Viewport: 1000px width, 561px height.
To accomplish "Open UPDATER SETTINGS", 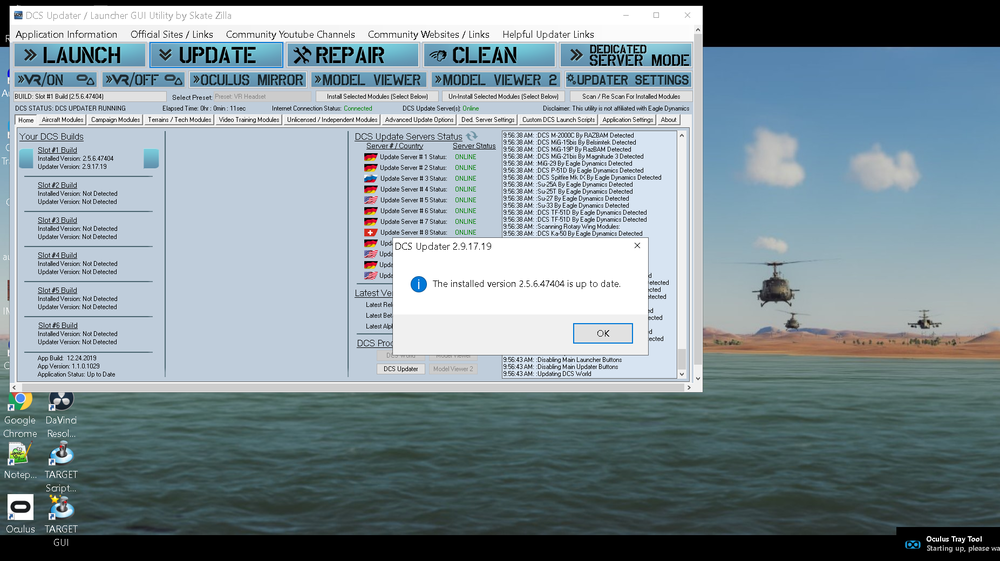I will pos(628,80).
